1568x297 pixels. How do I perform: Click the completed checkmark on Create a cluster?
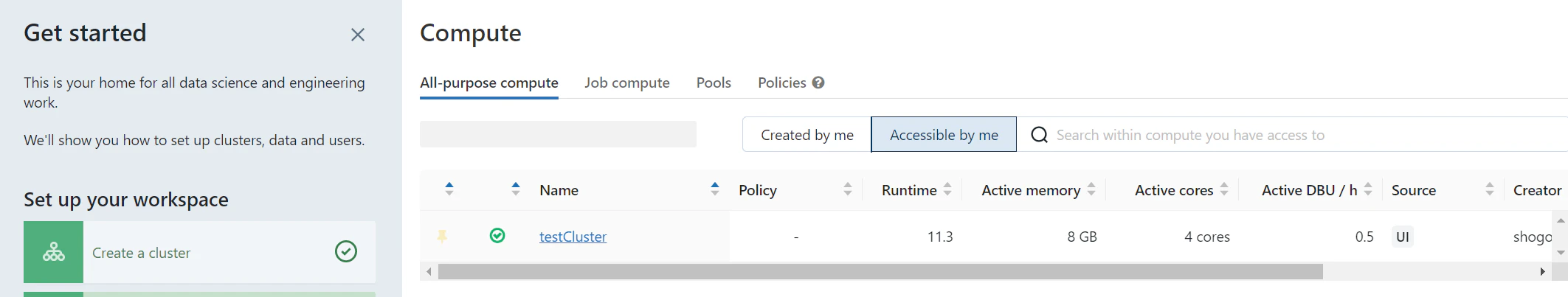coord(346,251)
